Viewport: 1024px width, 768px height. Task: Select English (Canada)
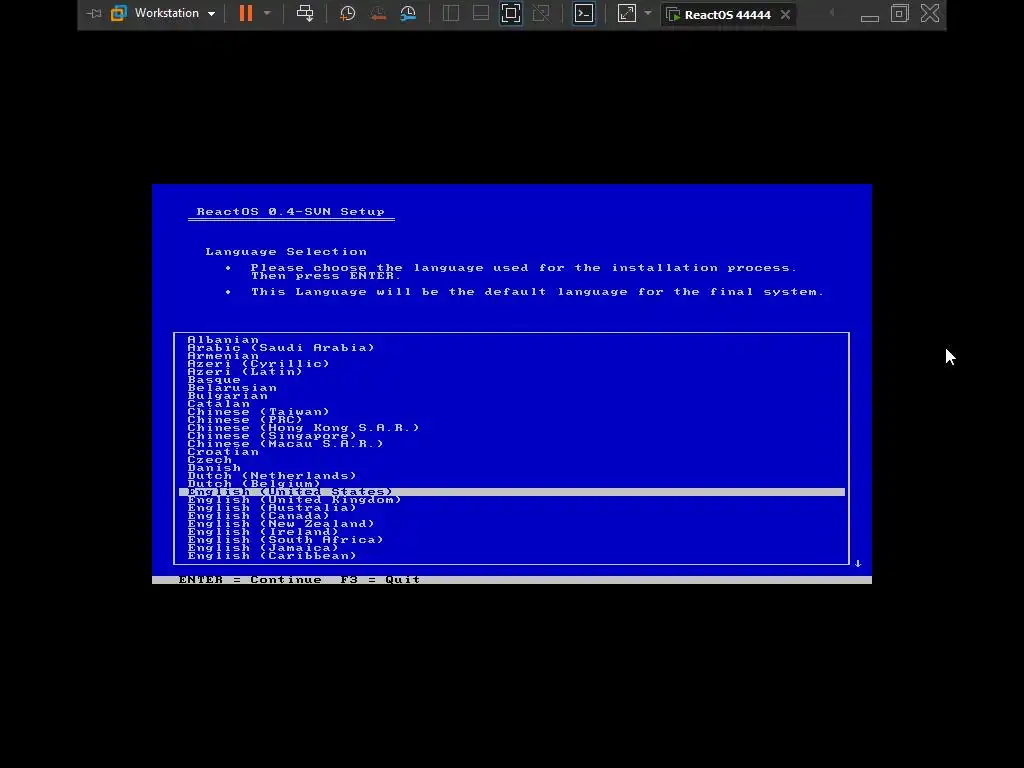259,515
